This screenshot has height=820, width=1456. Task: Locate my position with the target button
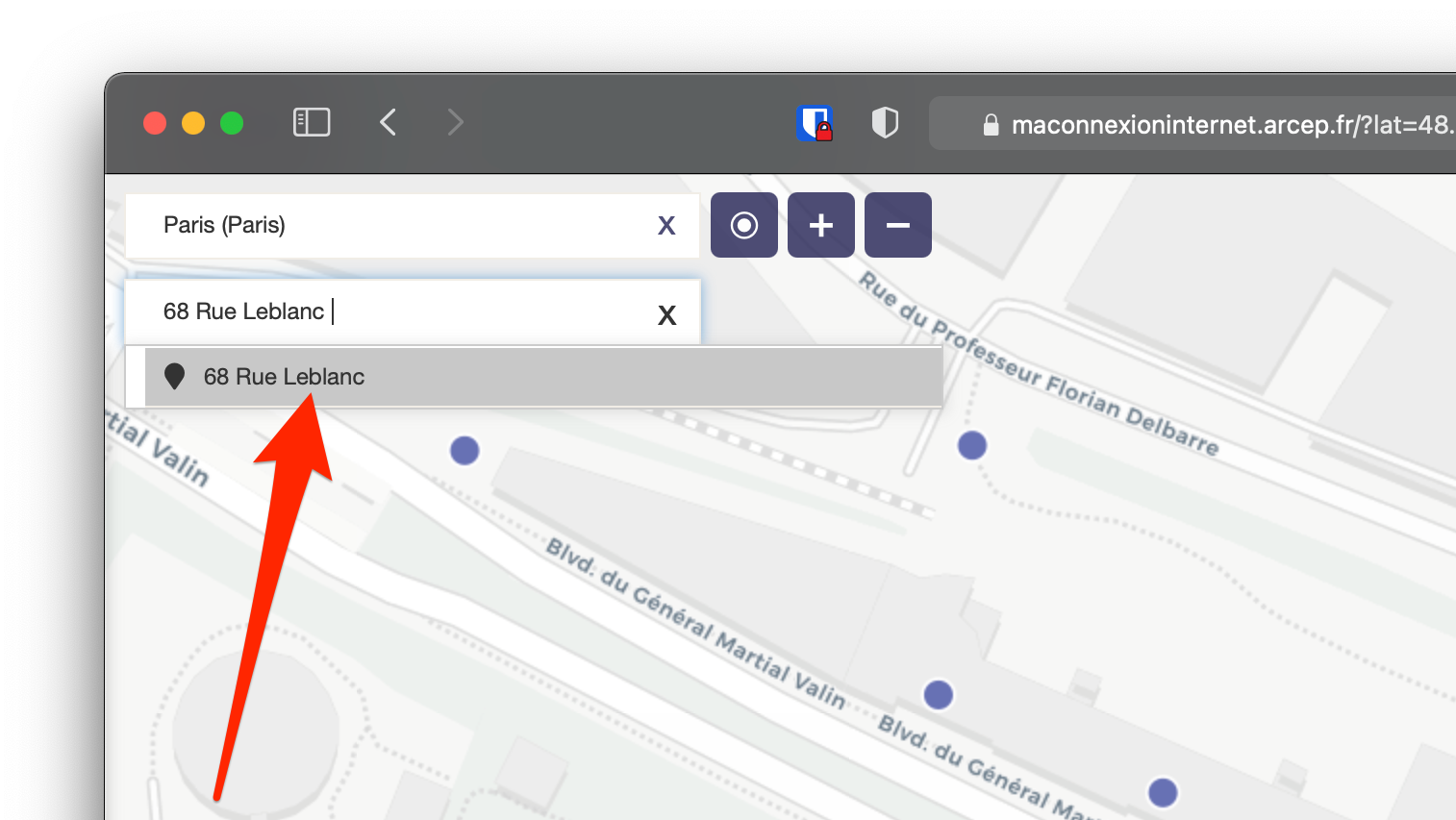(x=744, y=225)
